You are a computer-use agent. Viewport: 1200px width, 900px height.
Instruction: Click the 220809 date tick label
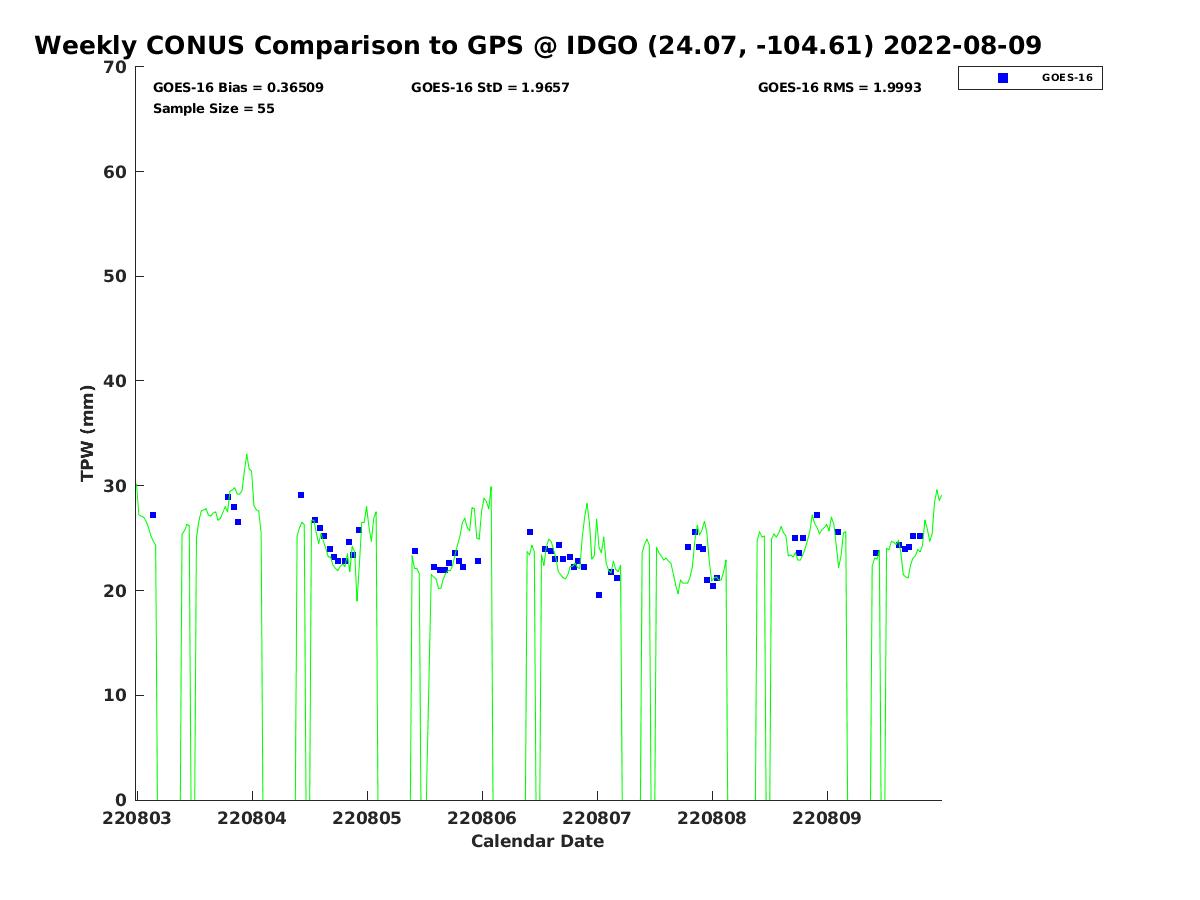click(x=827, y=818)
